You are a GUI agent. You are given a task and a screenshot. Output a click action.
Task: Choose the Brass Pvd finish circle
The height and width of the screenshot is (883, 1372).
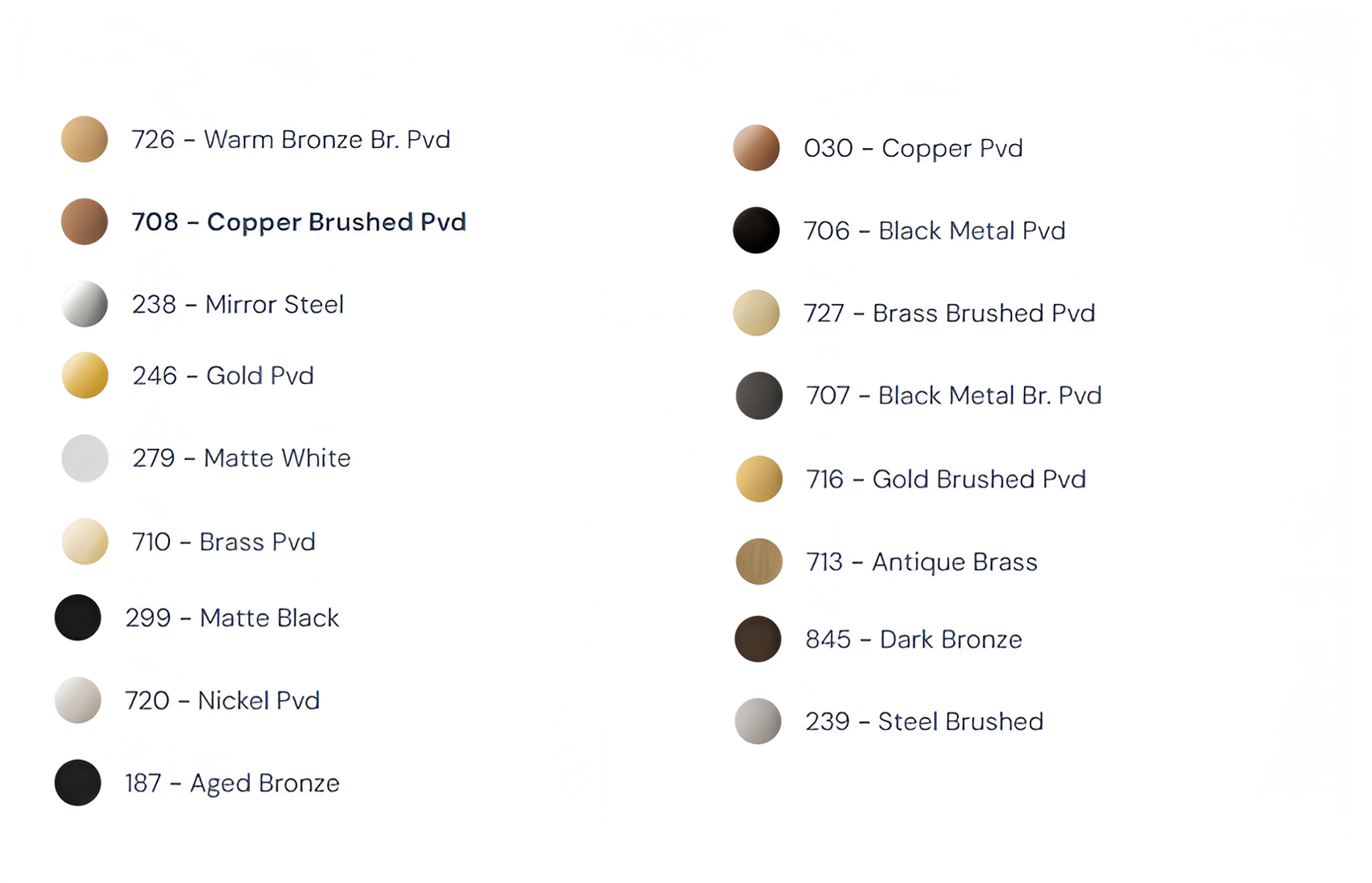point(85,541)
